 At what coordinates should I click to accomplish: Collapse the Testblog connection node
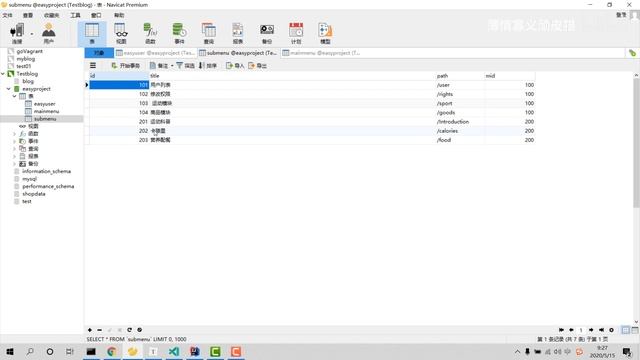(3, 73)
